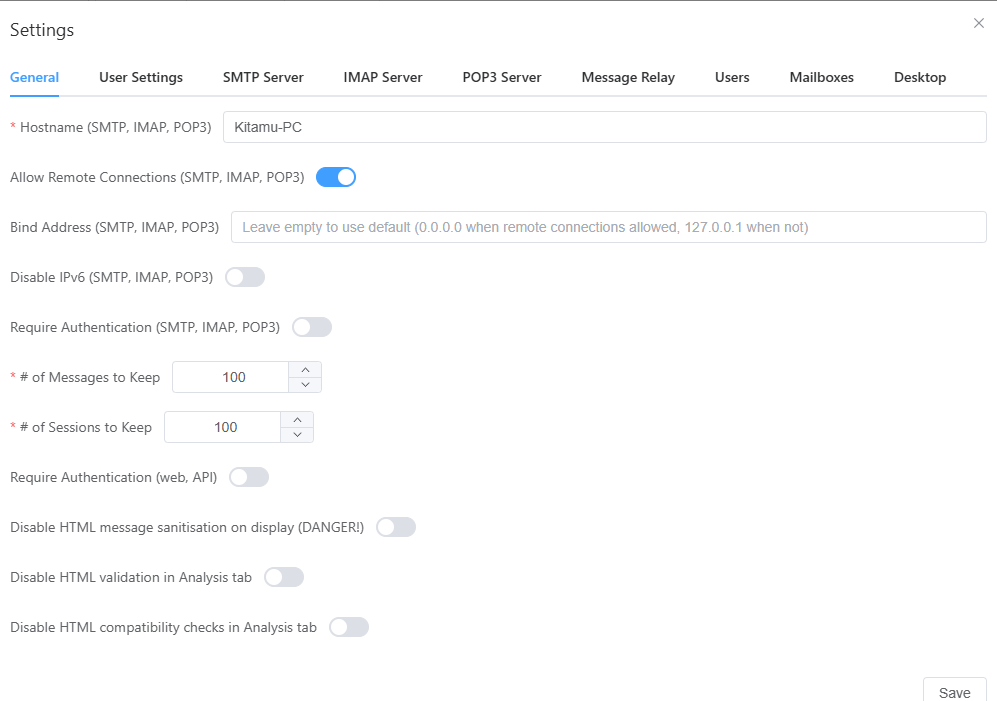Switch to the General tab
This screenshot has width=997, height=701.
pyautogui.click(x=34, y=78)
